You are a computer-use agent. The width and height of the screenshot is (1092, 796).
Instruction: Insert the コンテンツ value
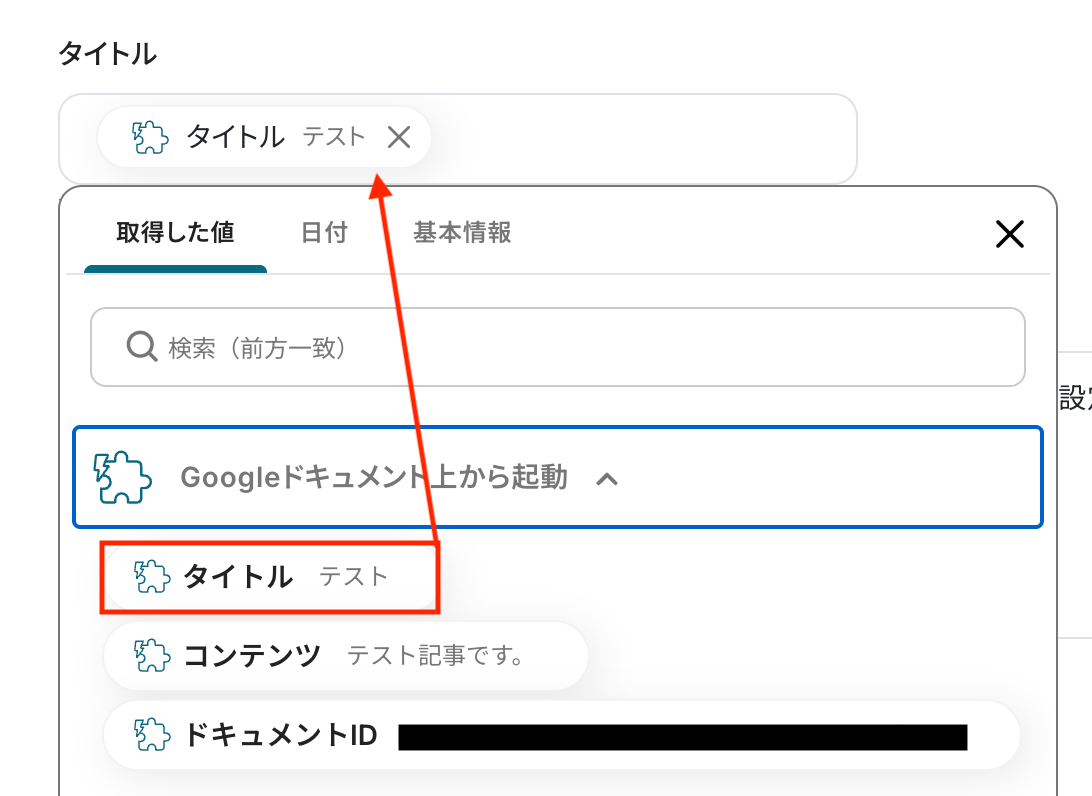pyautogui.click(x=253, y=656)
